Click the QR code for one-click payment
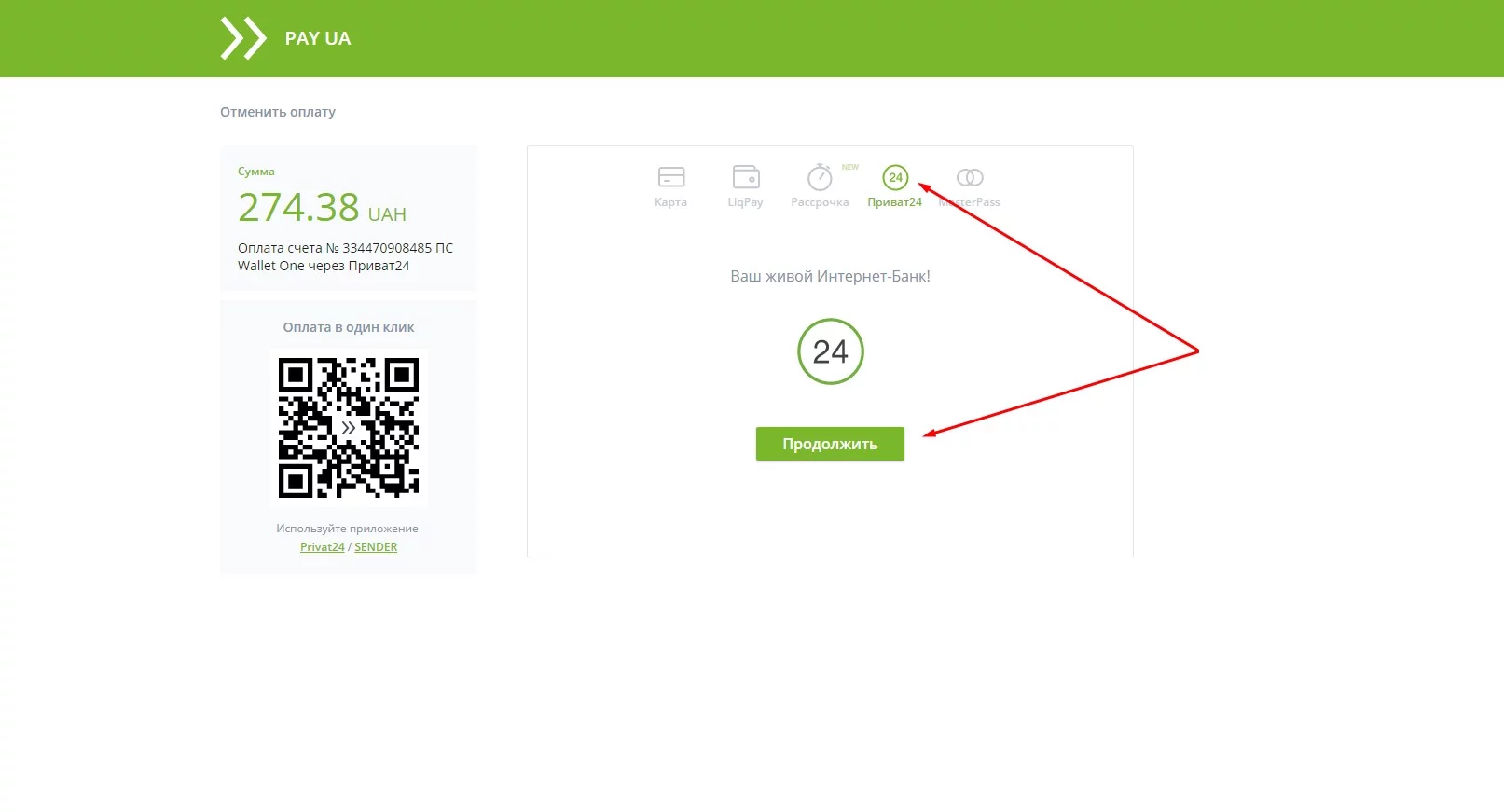1504x812 pixels. click(349, 428)
